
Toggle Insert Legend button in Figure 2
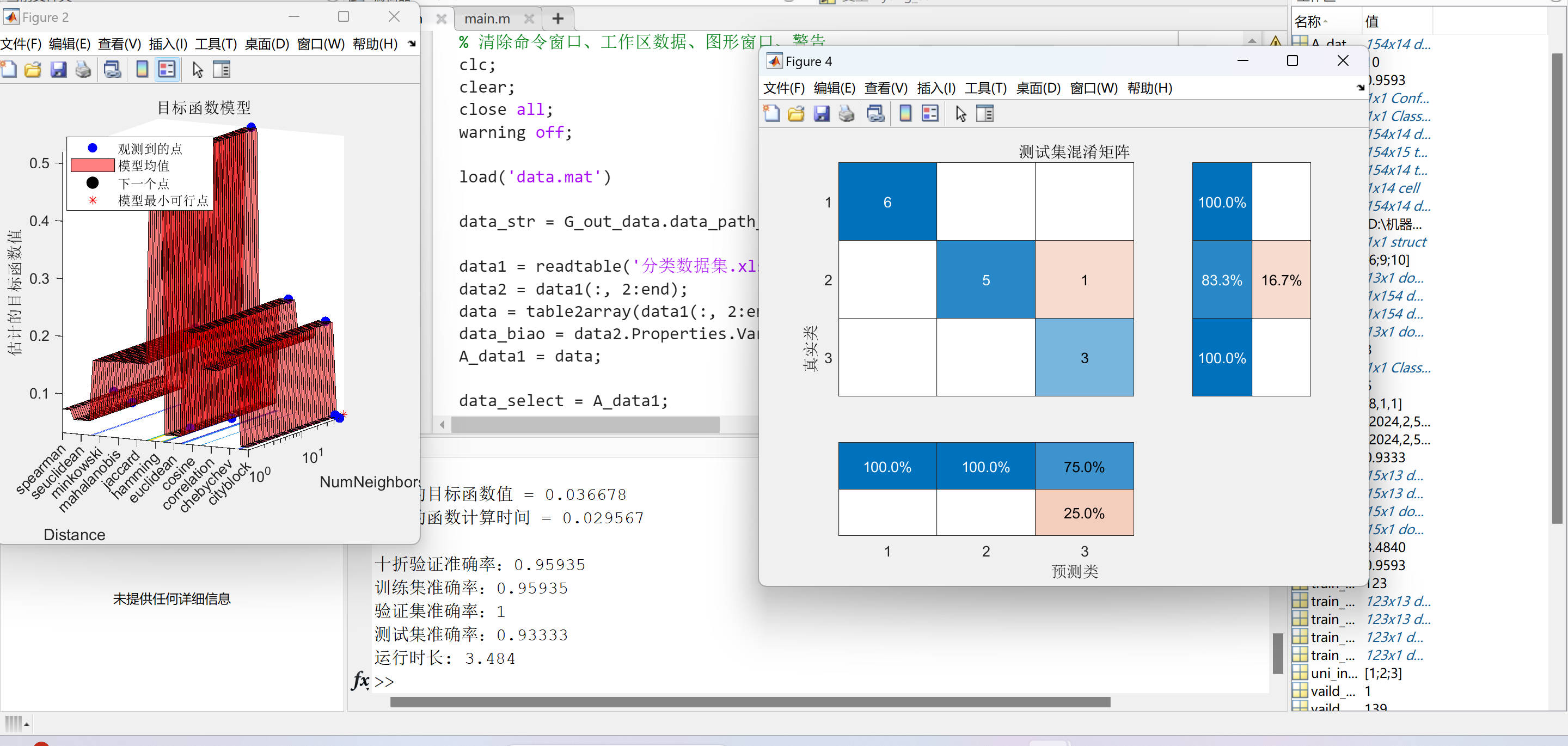pos(167,69)
